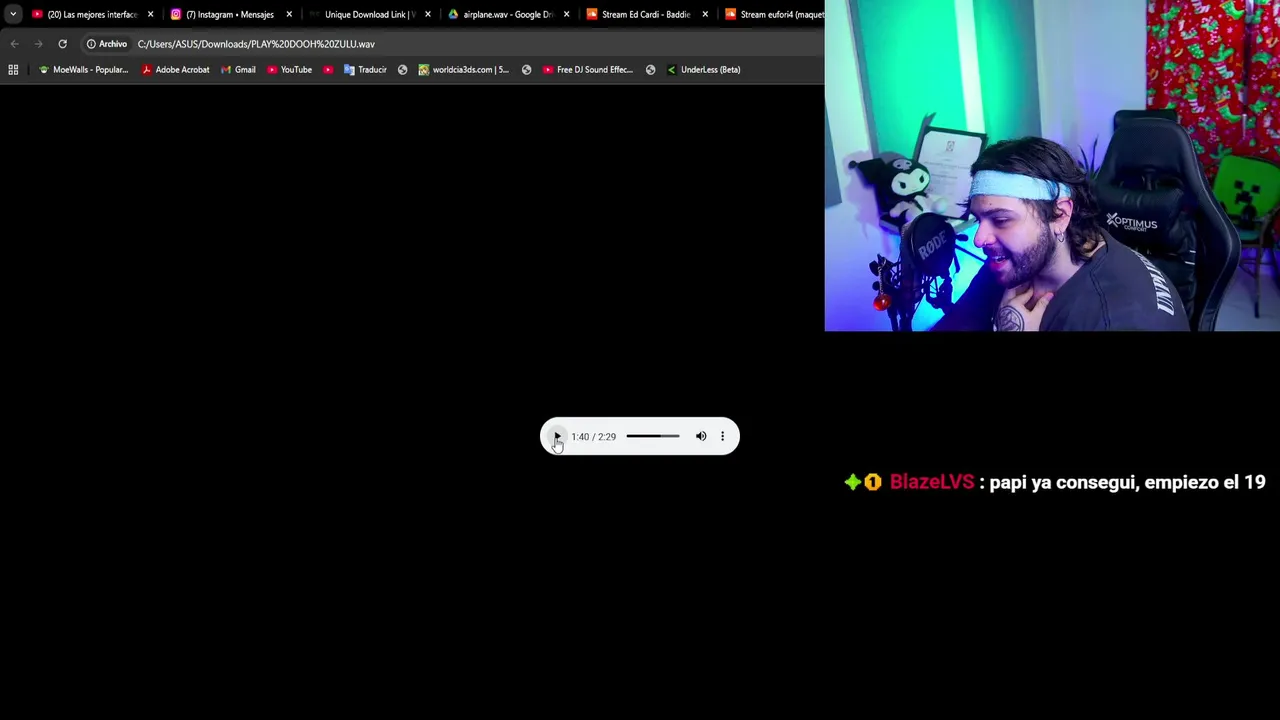Close the Instagram Mensajes tab
1280x720 pixels.
point(289,14)
